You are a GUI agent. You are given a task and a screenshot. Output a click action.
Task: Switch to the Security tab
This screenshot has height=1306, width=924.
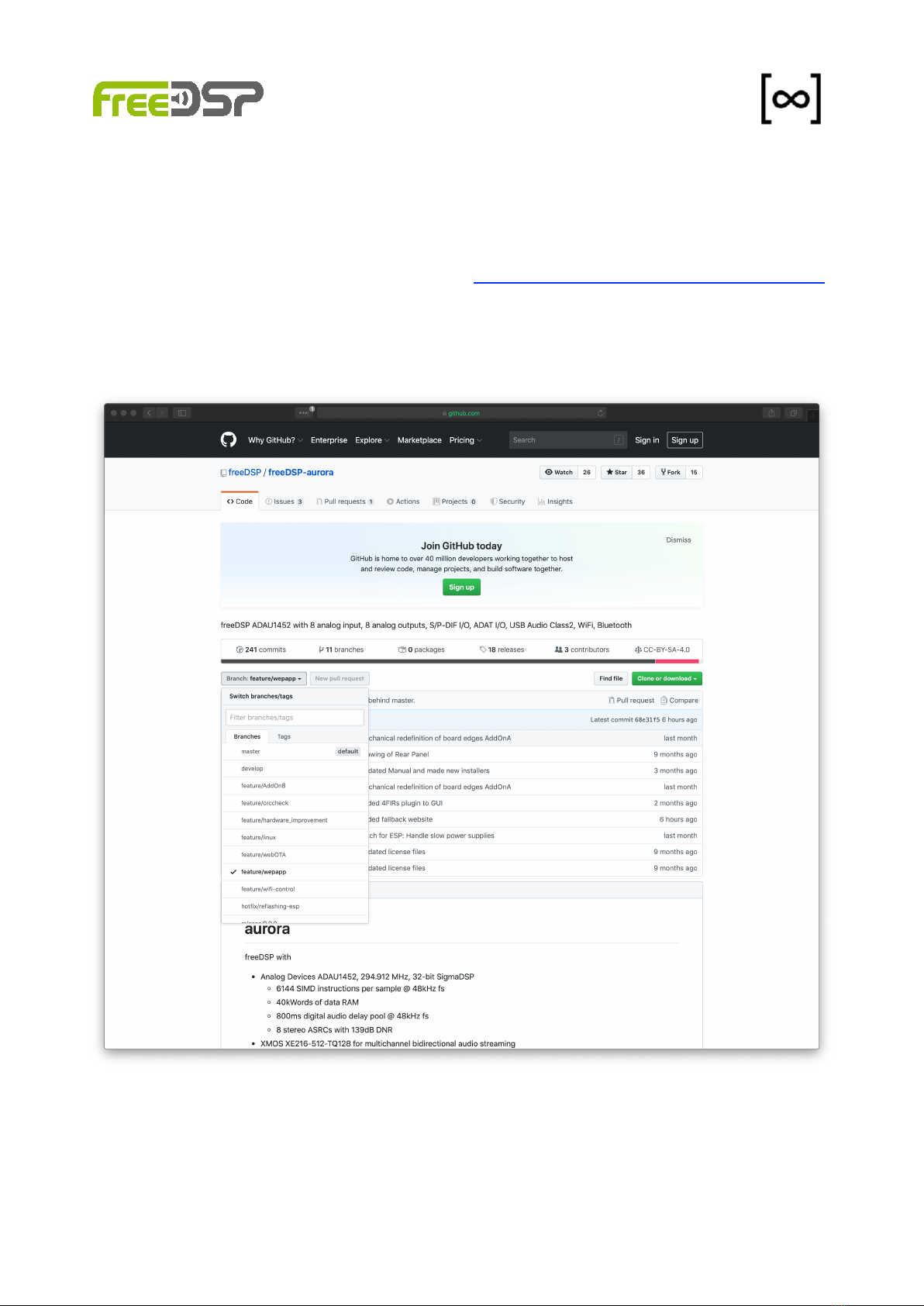[508, 501]
